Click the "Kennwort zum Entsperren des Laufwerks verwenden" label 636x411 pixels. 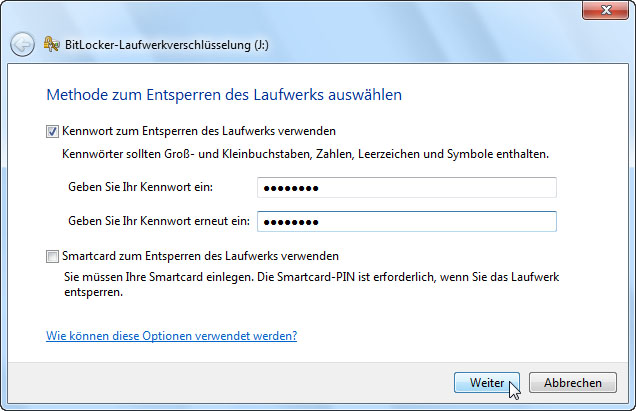coord(198,131)
